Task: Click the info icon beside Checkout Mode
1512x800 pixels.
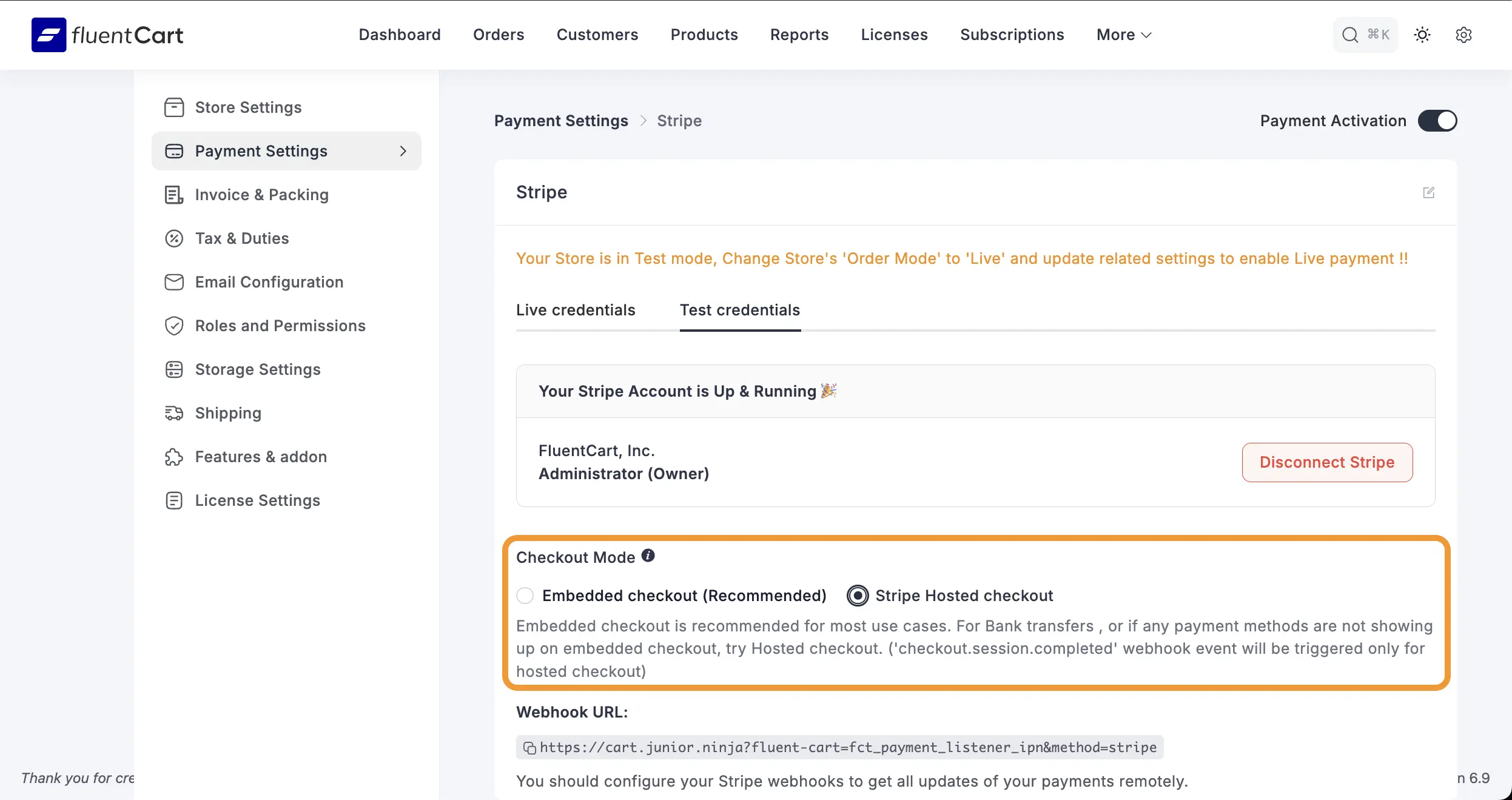Action: [647, 555]
